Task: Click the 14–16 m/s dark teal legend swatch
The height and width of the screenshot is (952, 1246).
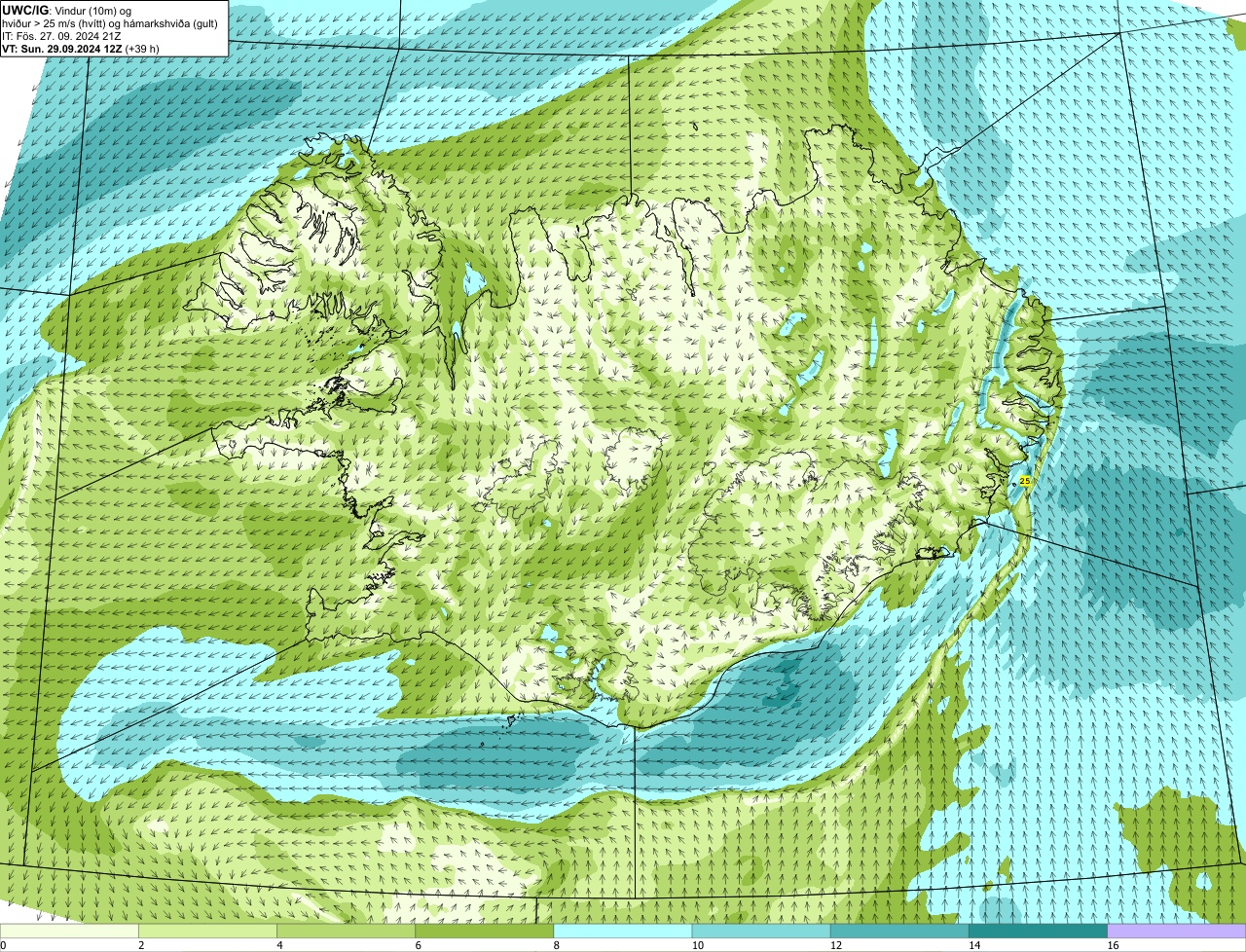Action: click(x=1039, y=931)
